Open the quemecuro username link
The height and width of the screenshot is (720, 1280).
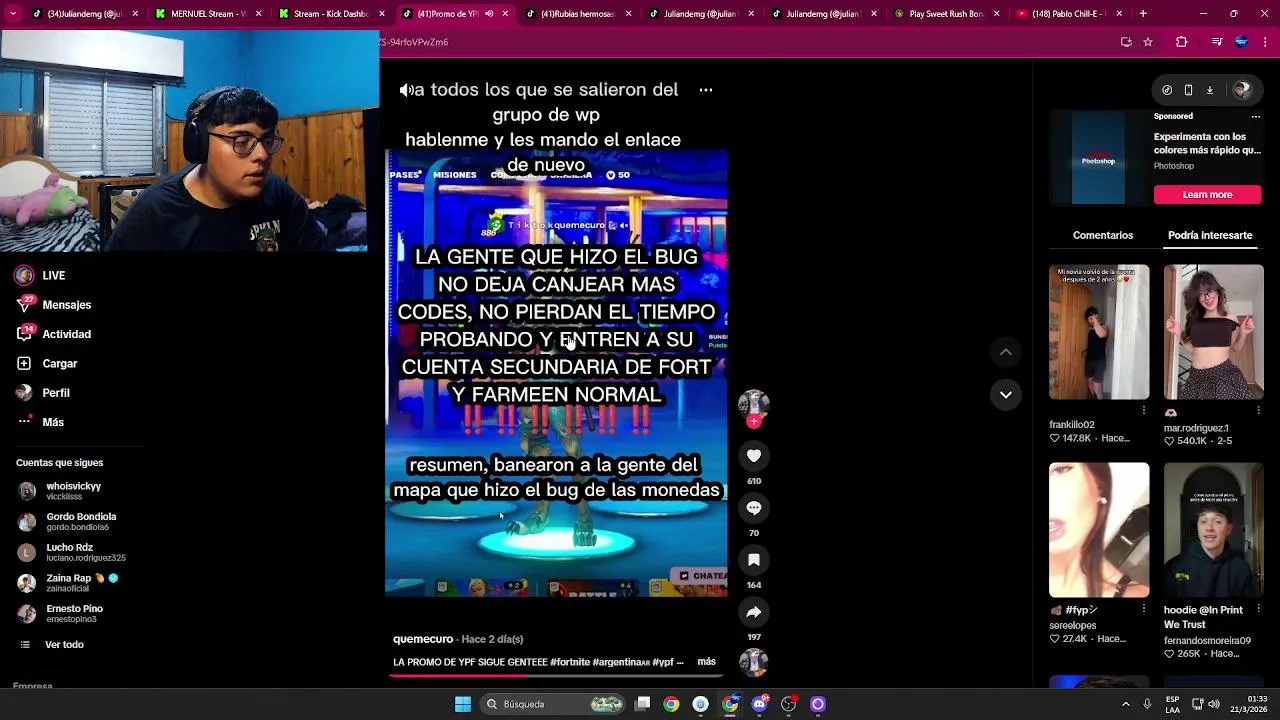[x=423, y=639]
